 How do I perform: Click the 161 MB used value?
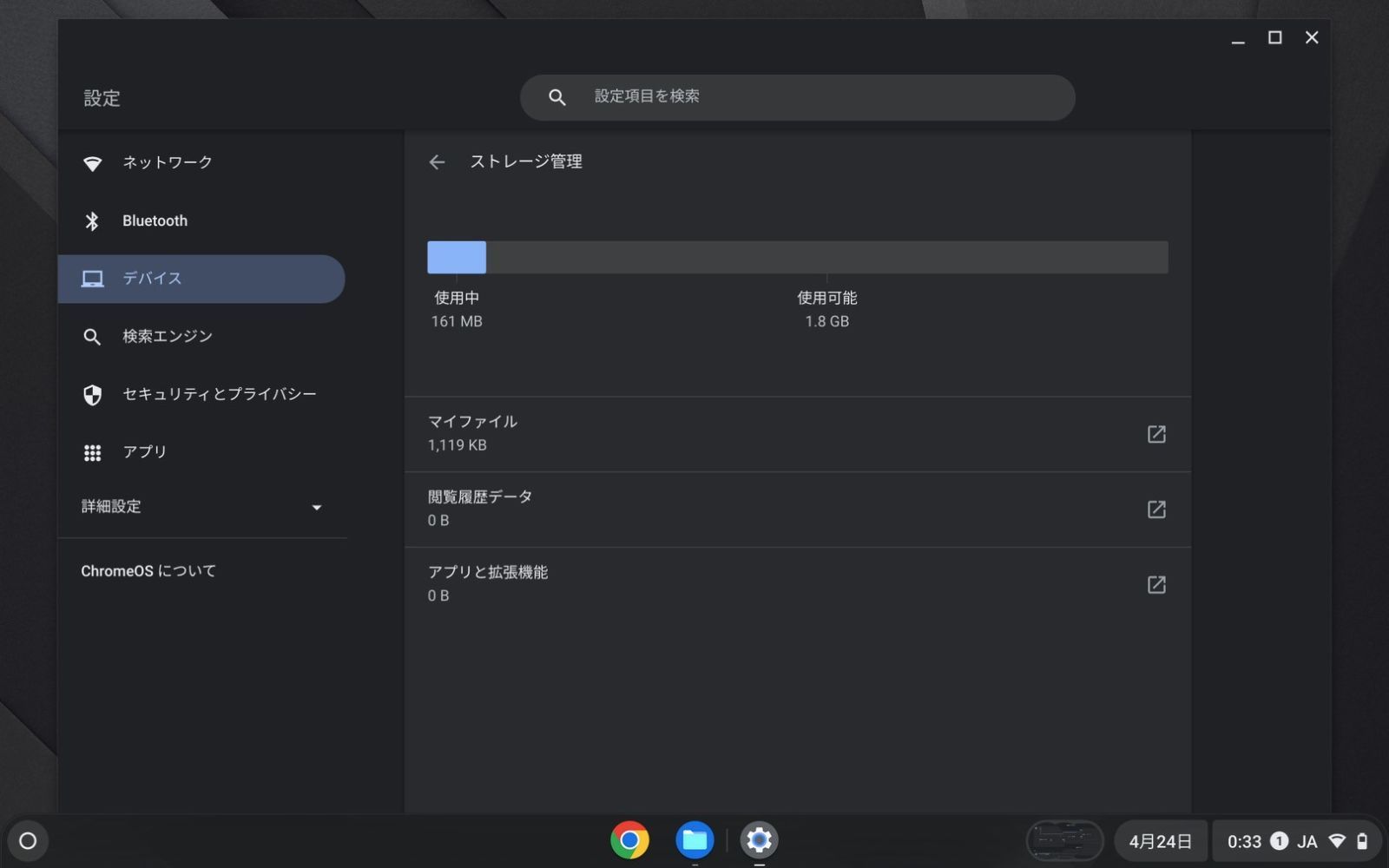(457, 321)
